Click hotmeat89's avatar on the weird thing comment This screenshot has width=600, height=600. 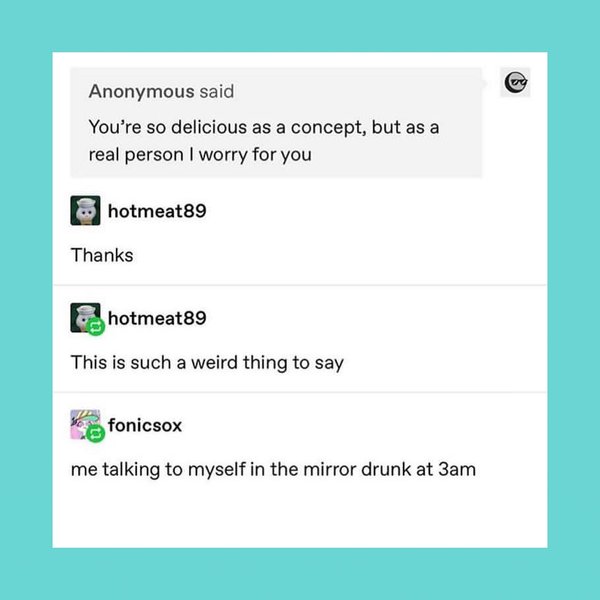pos(83,316)
